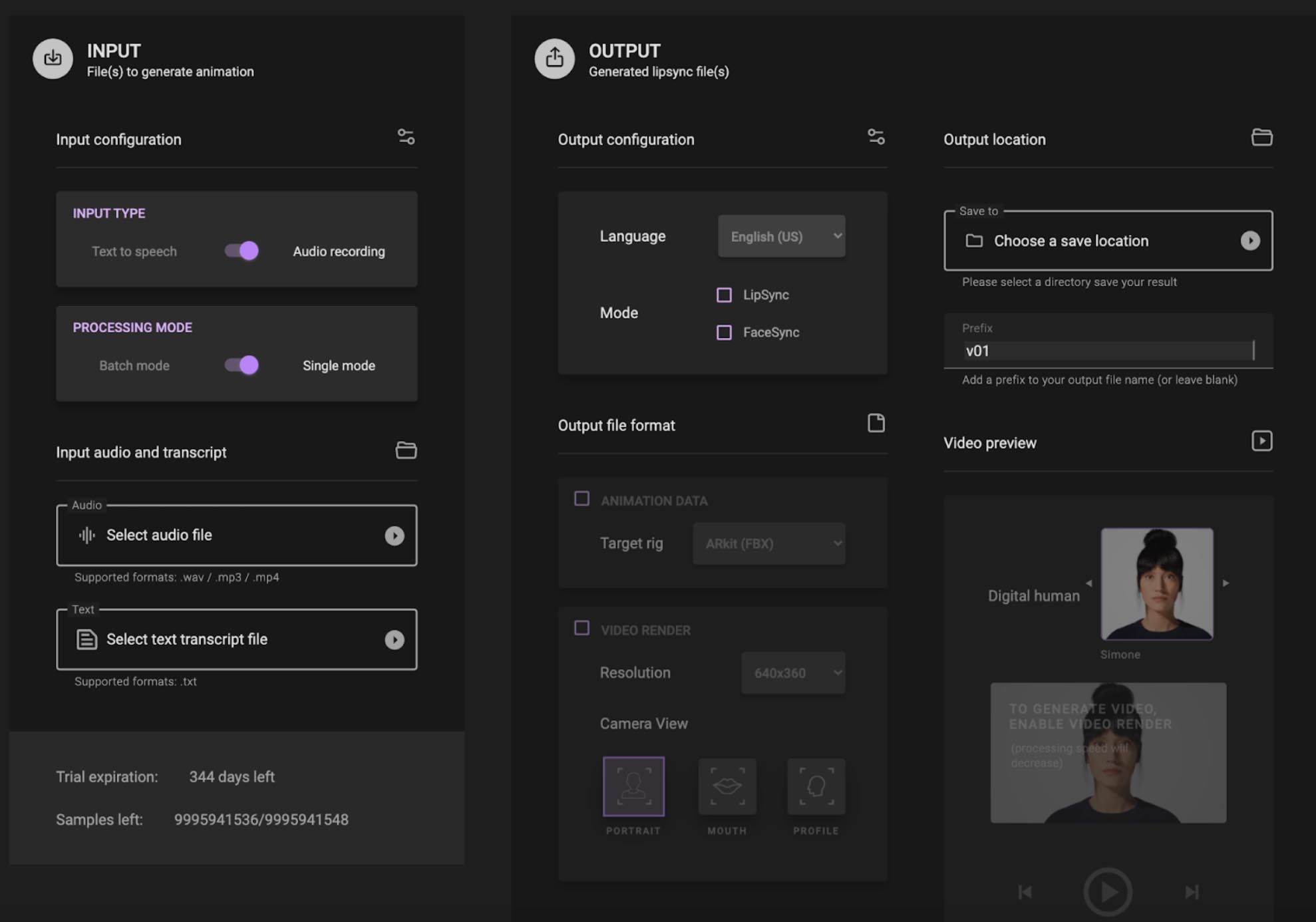Click the Output location folder icon
The height and width of the screenshot is (922, 1316).
1262,138
